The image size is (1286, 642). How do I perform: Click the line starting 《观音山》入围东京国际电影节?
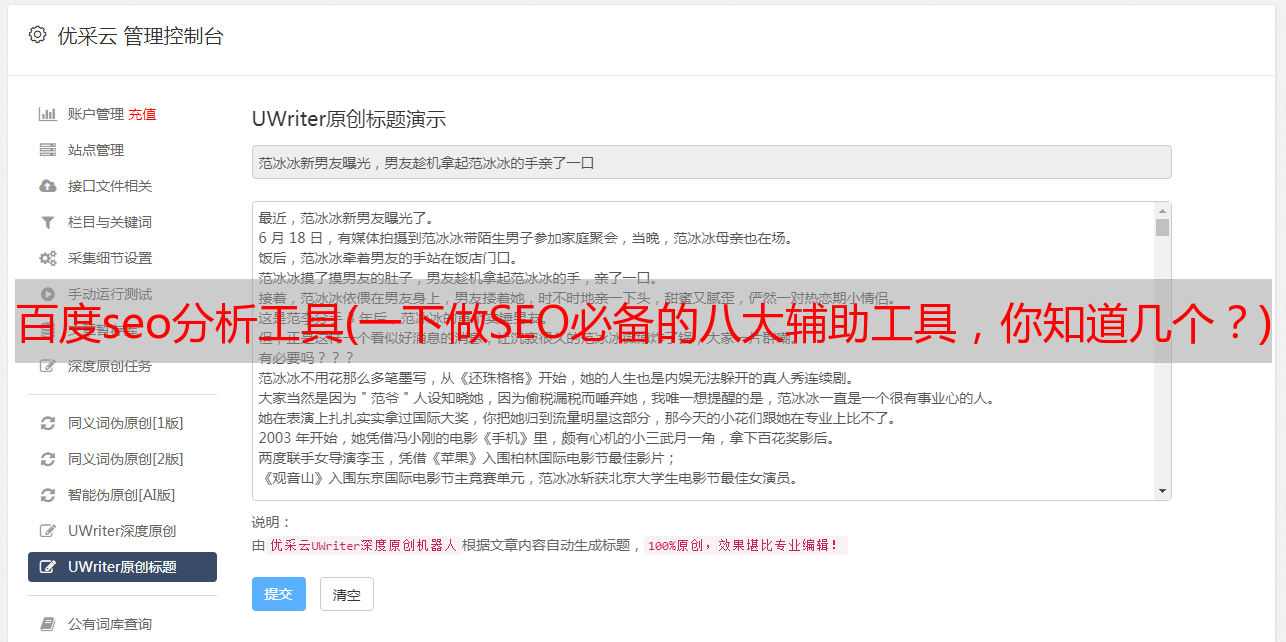click(x=528, y=478)
